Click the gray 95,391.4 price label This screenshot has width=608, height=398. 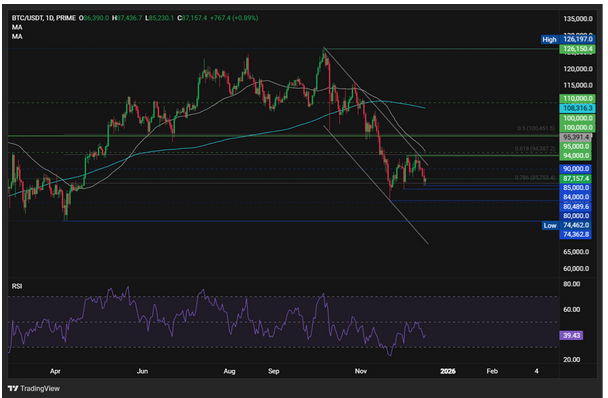576,137
